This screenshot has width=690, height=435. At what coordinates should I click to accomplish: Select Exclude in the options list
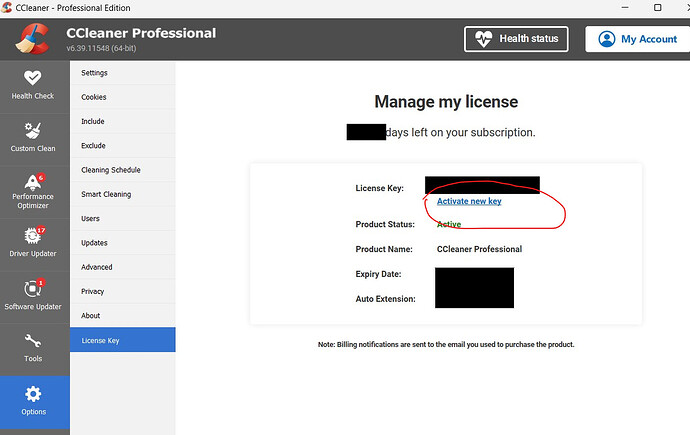tap(93, 146)
